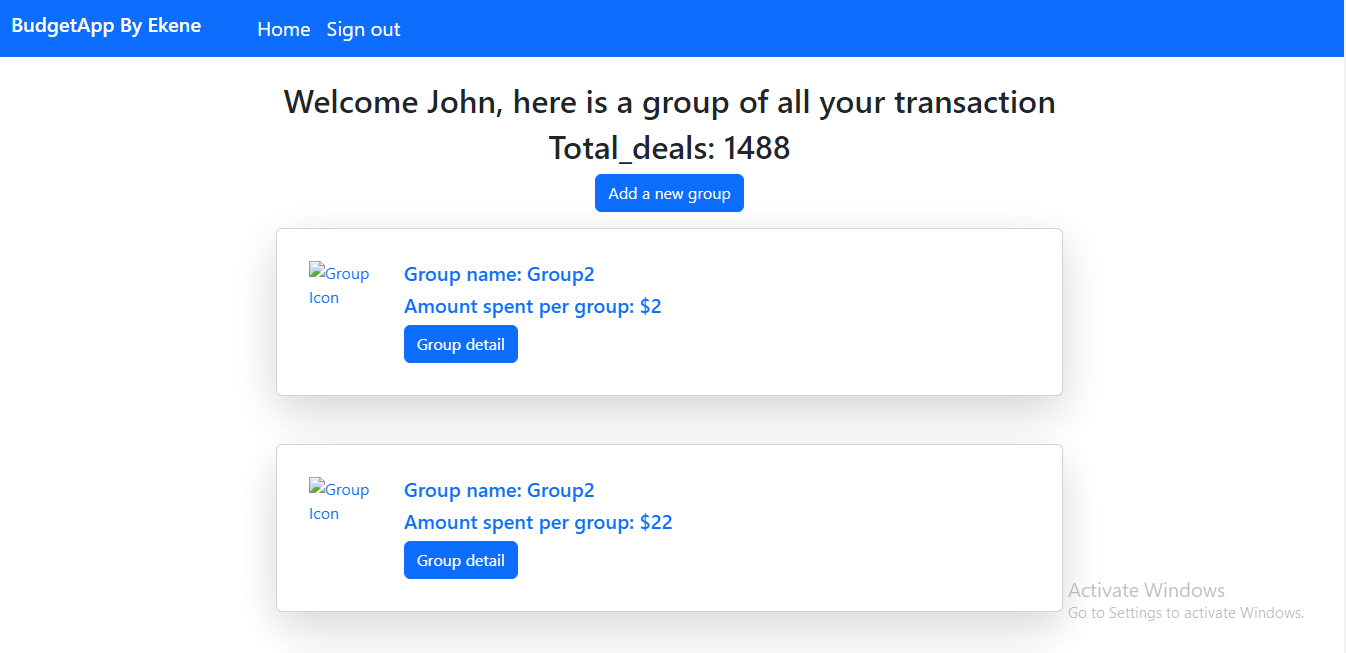This screenshot has width=1346, height=653.
Task: Select the "Amount spent per group: $2" link
Action: tap(532, 306)
